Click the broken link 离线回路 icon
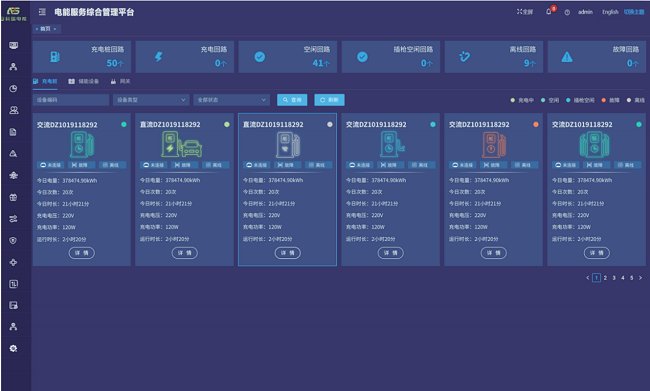Screen dimensions: 650x391 pyautogui.click(x=464, y=57)
